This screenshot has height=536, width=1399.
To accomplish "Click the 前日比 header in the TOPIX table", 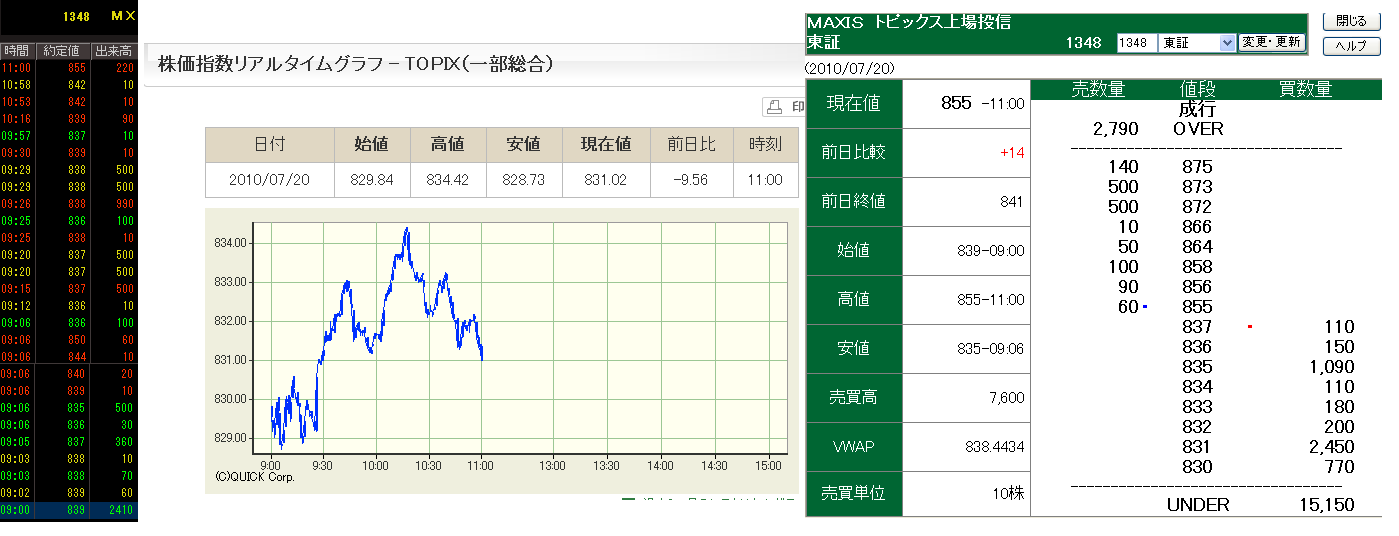I will [x=691, y=145].
